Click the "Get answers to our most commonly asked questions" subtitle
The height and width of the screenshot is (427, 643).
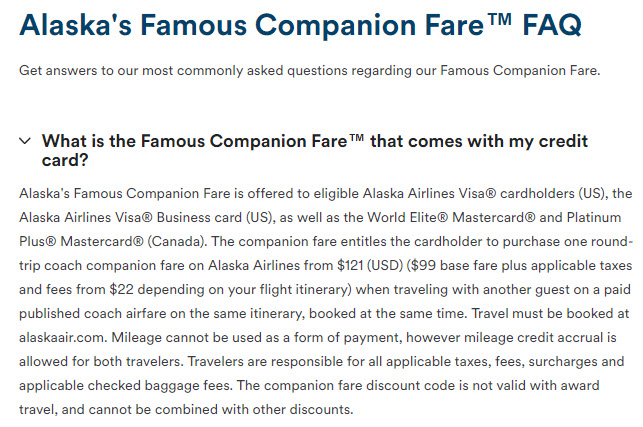[310, 71]
